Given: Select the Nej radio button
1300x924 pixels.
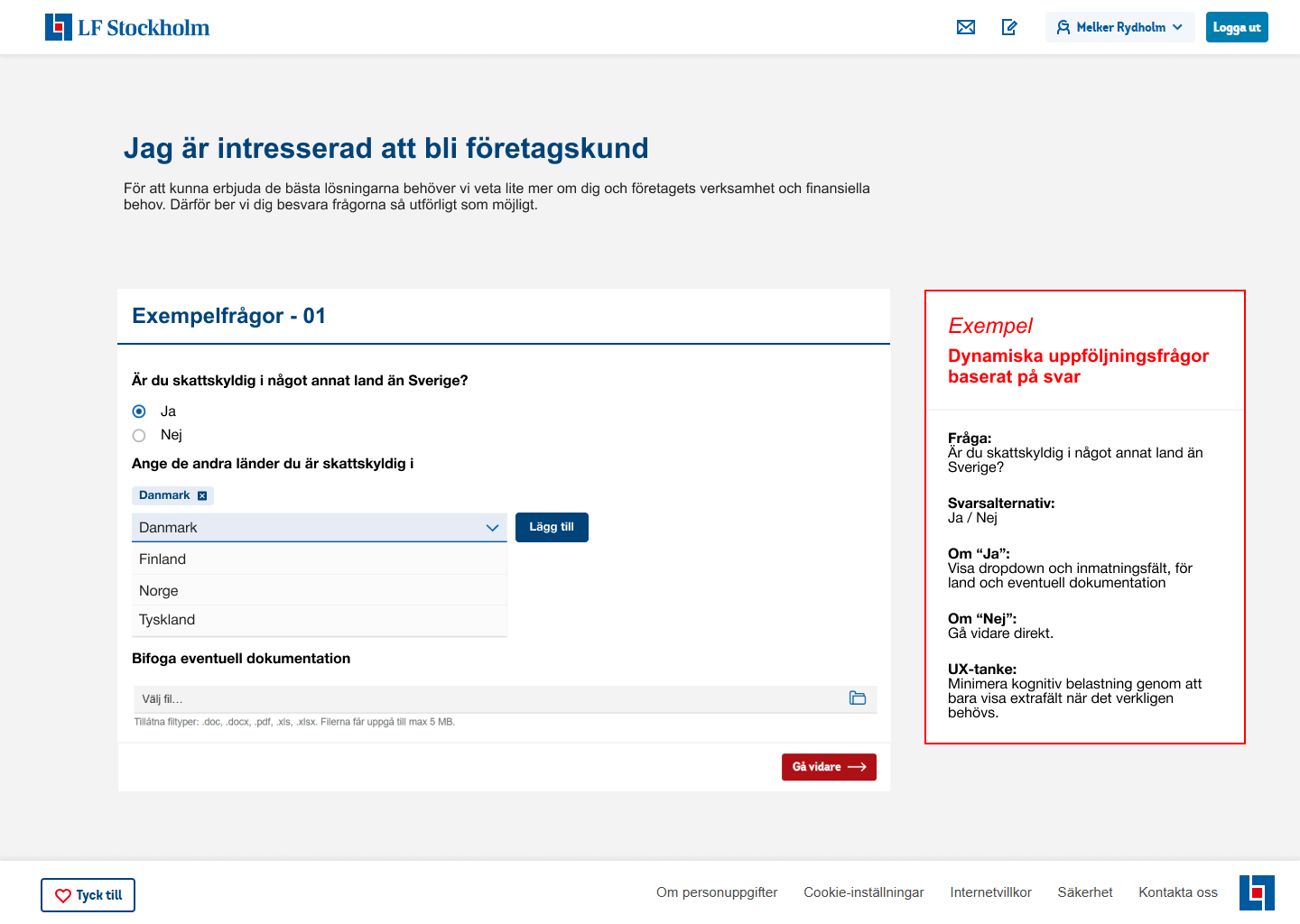Looking at the screenshot, I should [139, 436].
